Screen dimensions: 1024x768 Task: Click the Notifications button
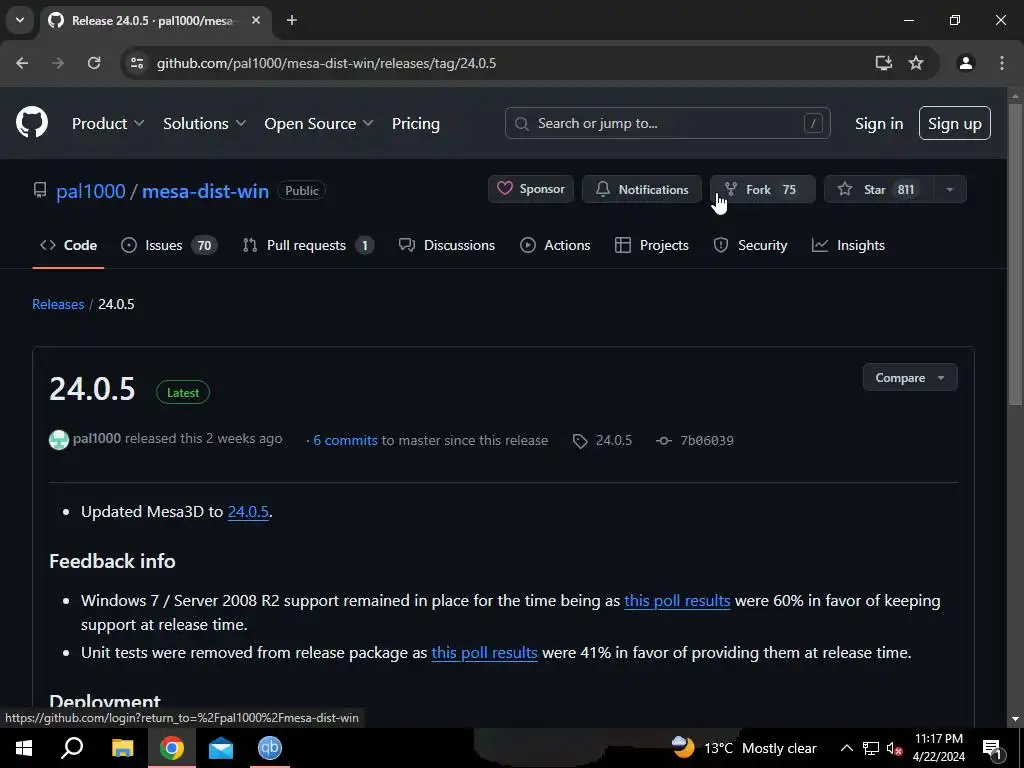(x=641, y=189)
